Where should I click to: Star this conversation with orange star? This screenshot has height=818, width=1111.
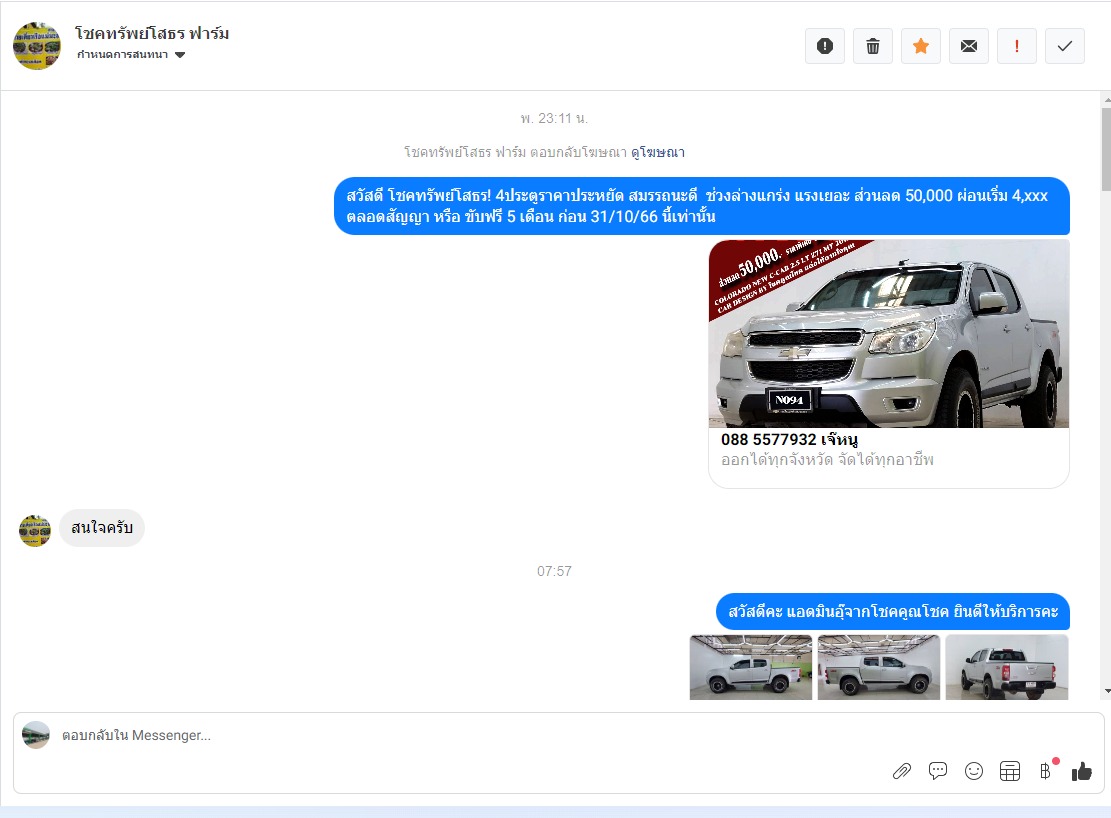(x=920, y=46)
